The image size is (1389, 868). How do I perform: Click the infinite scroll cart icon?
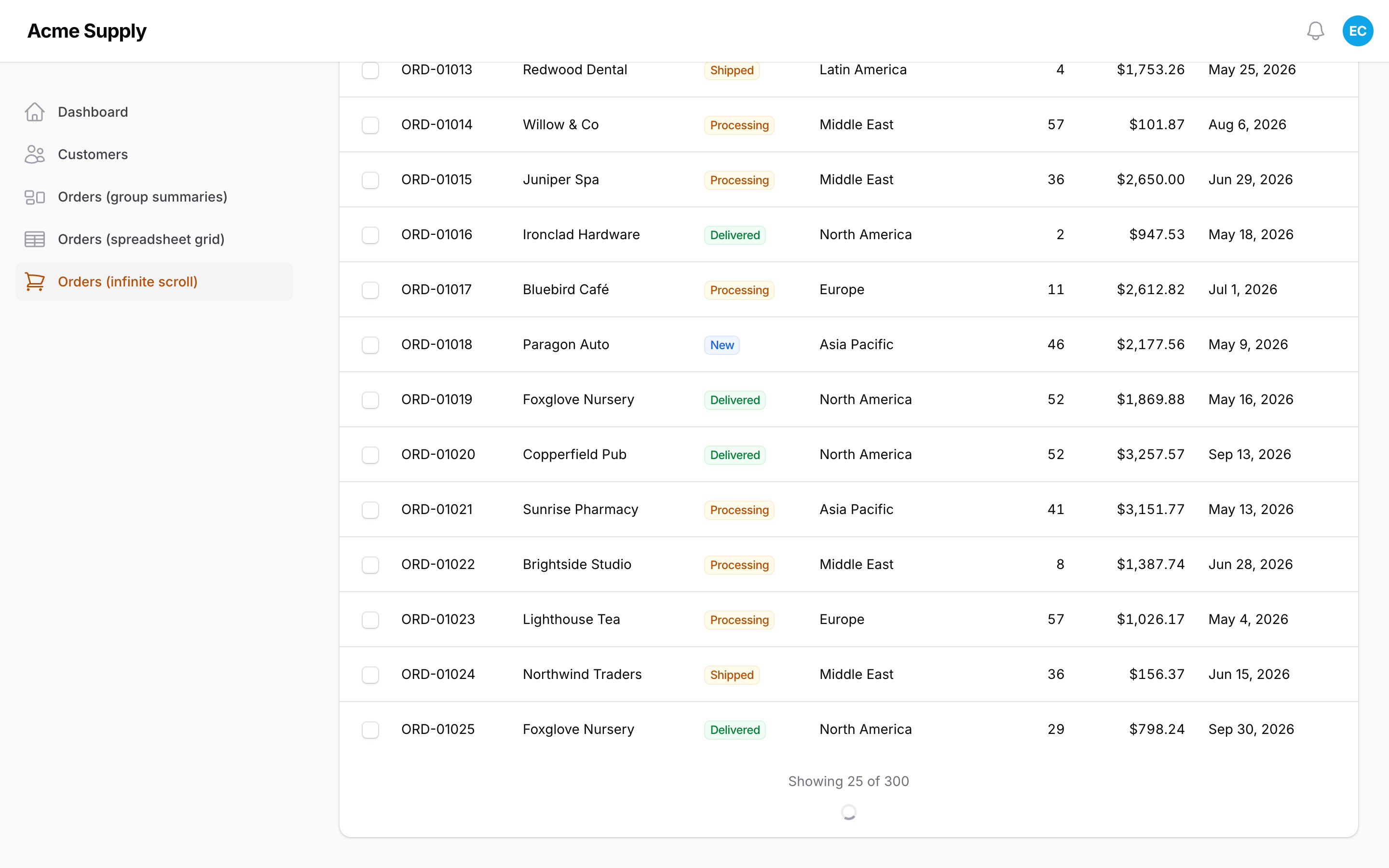coord(34,282)
